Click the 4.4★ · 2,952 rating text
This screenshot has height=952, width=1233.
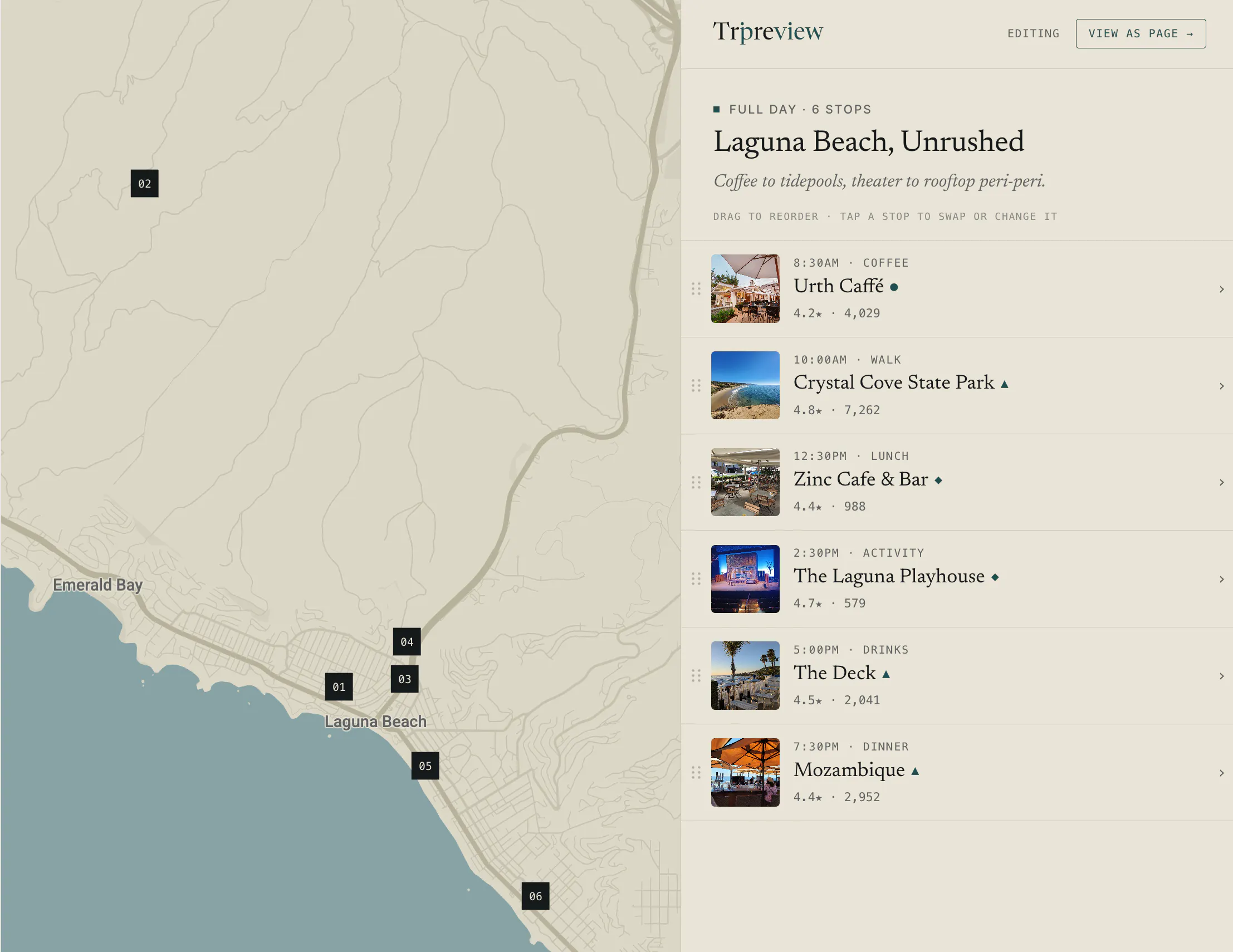coord(836,797)
